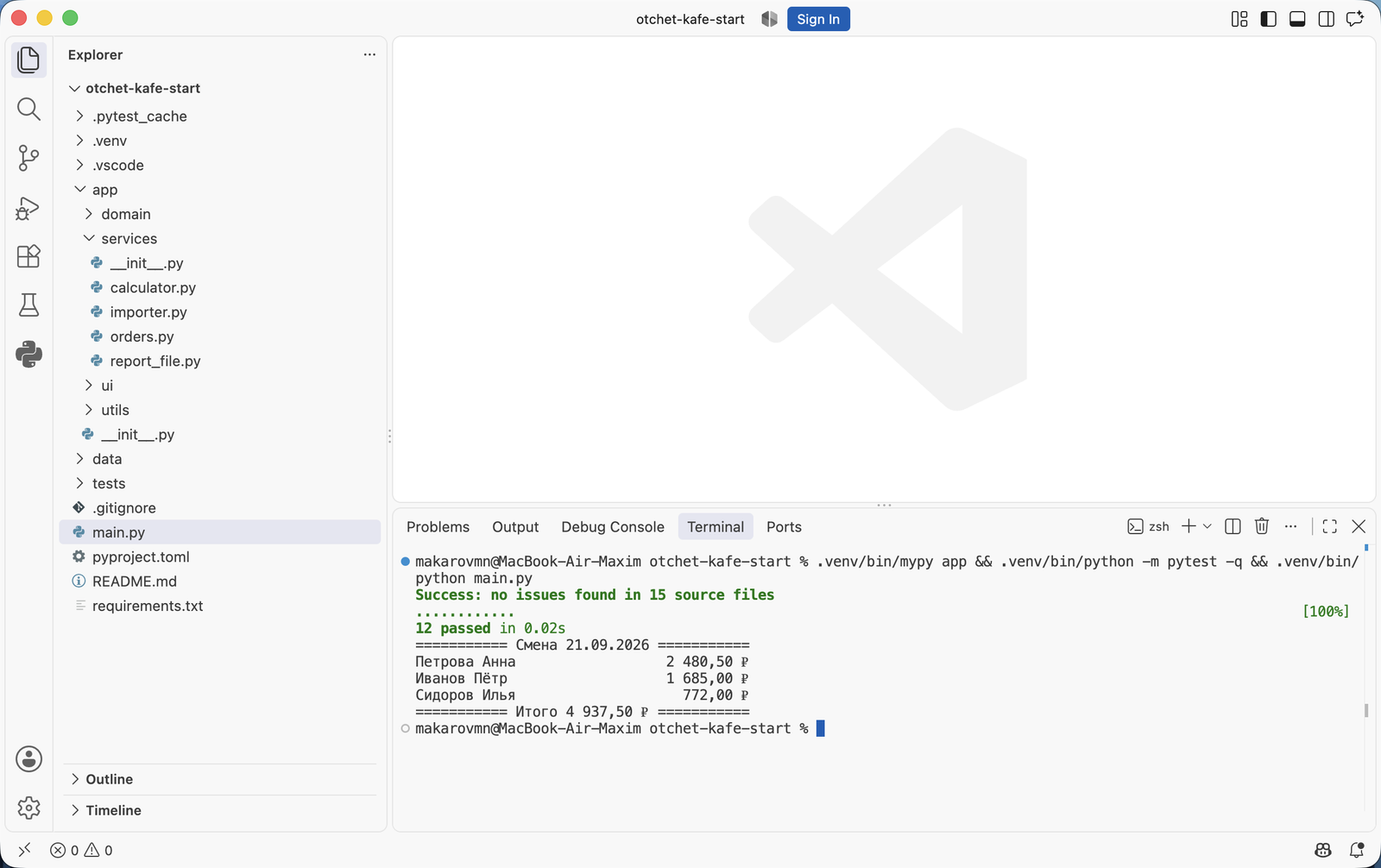Open the Search view icon

28,109
